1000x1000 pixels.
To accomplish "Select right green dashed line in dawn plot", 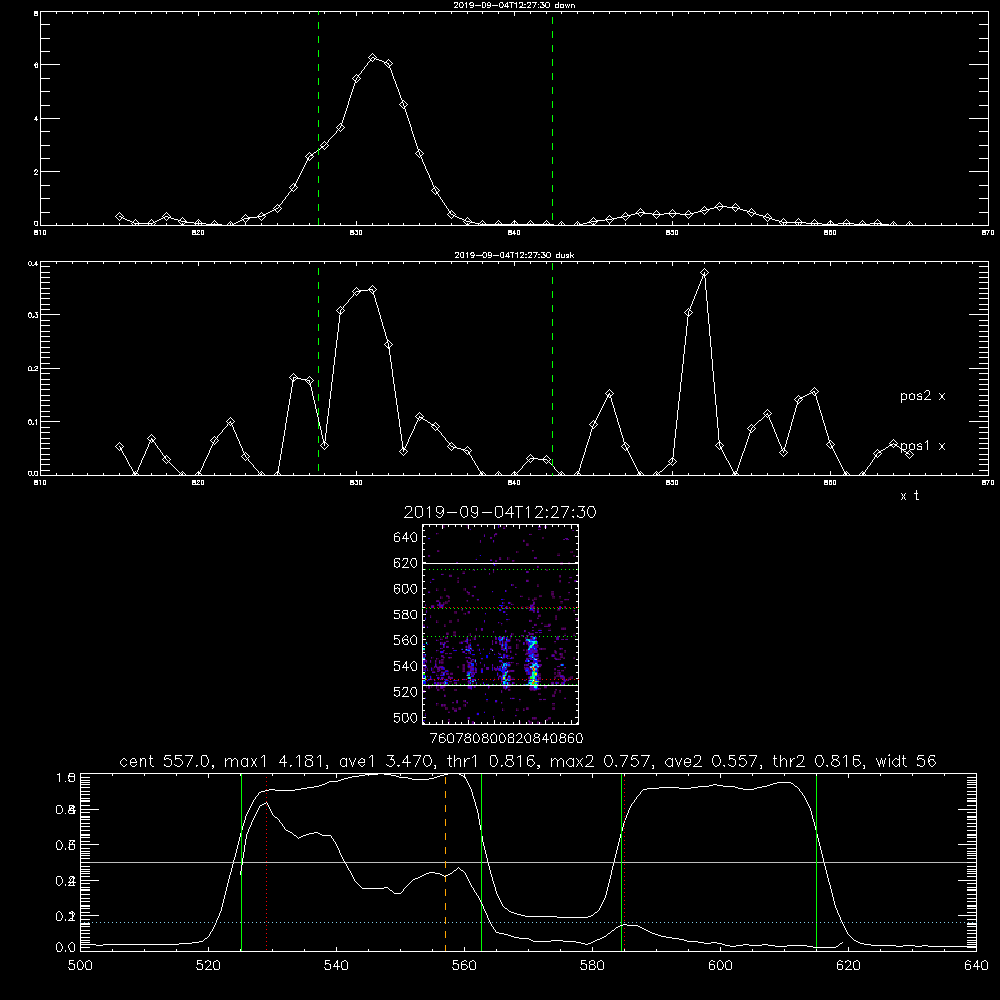I will pos(552,119).
